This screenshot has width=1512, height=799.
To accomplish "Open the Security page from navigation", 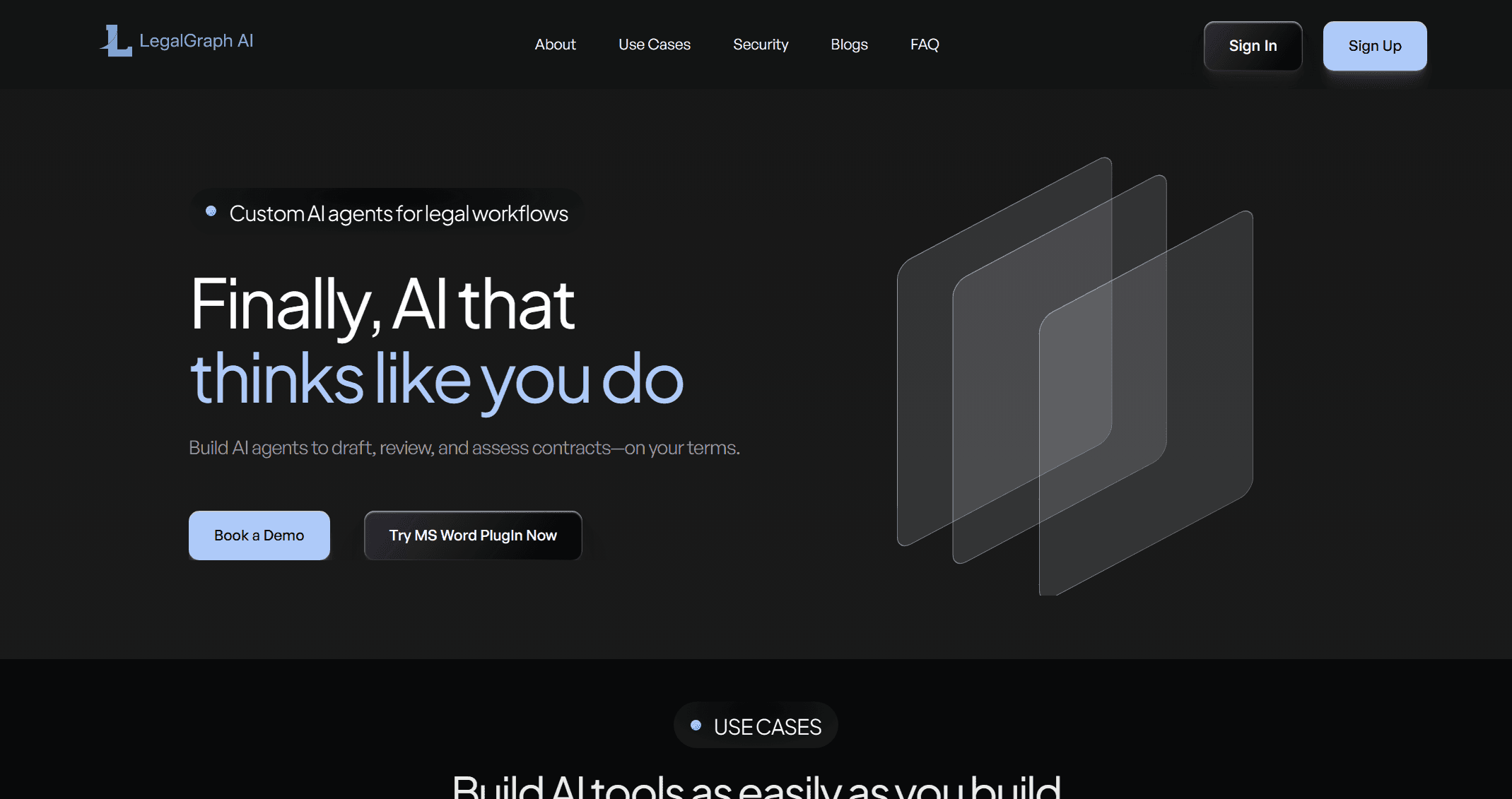I will pos(760,45).
